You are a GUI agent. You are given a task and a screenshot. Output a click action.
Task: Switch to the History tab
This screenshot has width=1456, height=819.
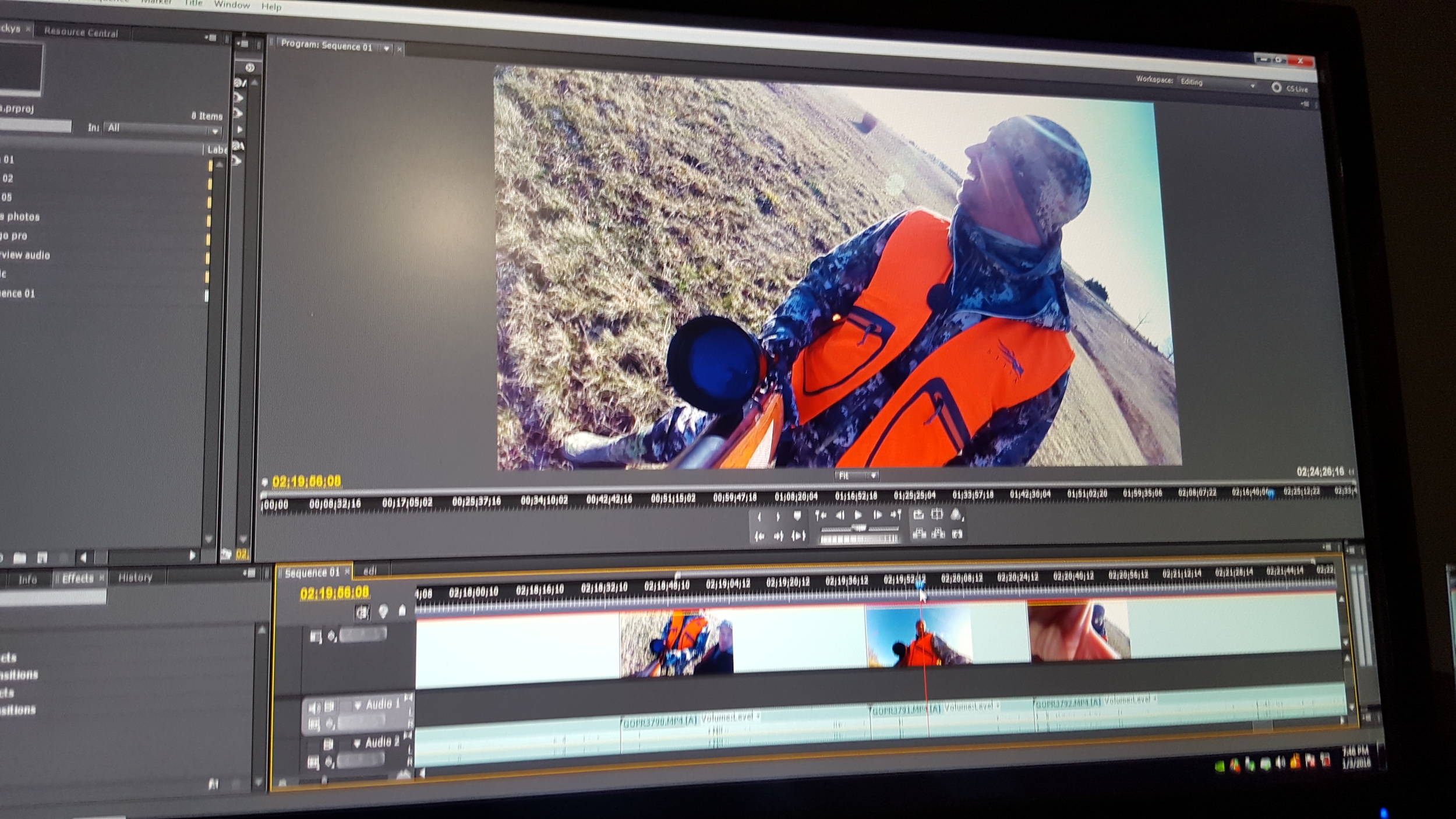tap(135, 577)
